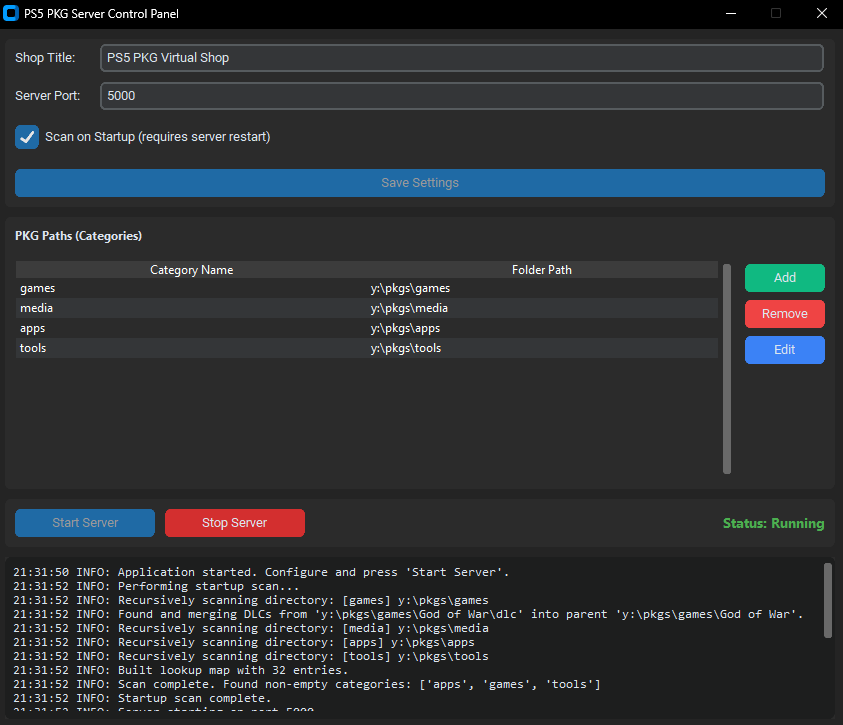Toggle Scan on Startup checkbox

[27, 137]
